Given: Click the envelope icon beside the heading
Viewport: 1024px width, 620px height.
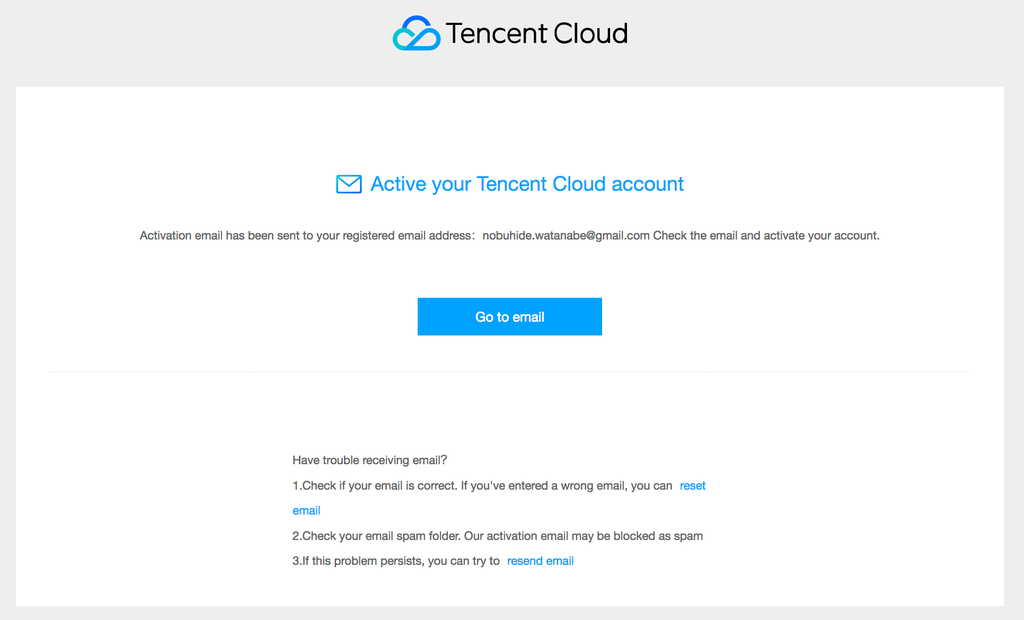Looking at the screenshot, I should pyautogui.click(x=349, y=184).
